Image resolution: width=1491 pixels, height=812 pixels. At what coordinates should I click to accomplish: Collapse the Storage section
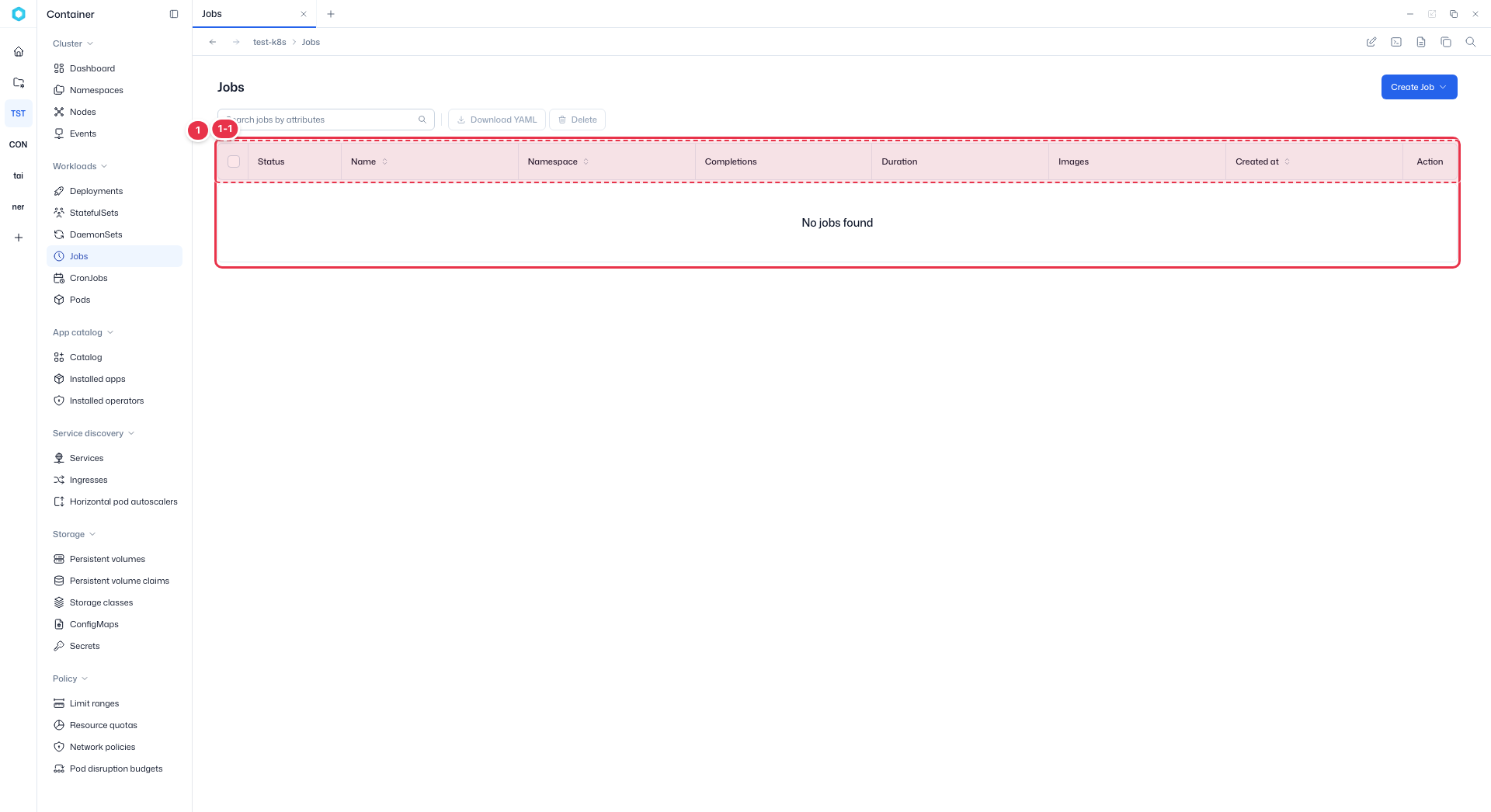click(x=74, y=534)
